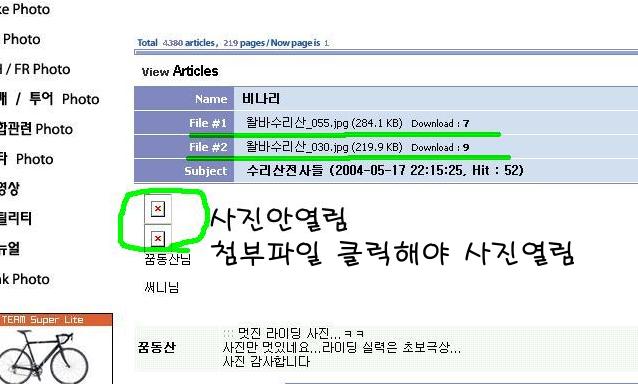Click the 꿈동산님 caption text
The image size is (638, 384).
tap(167, 259)
